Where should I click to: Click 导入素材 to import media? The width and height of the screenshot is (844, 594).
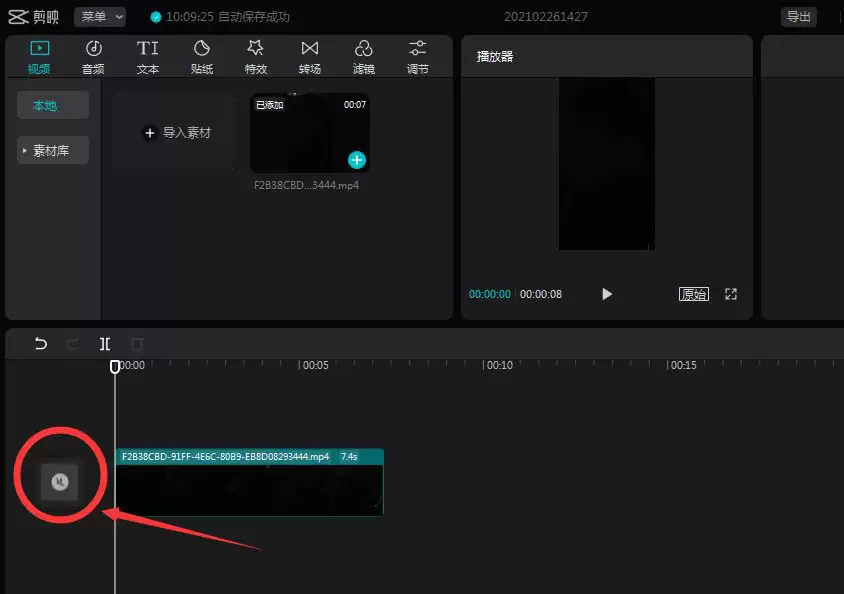176,133
